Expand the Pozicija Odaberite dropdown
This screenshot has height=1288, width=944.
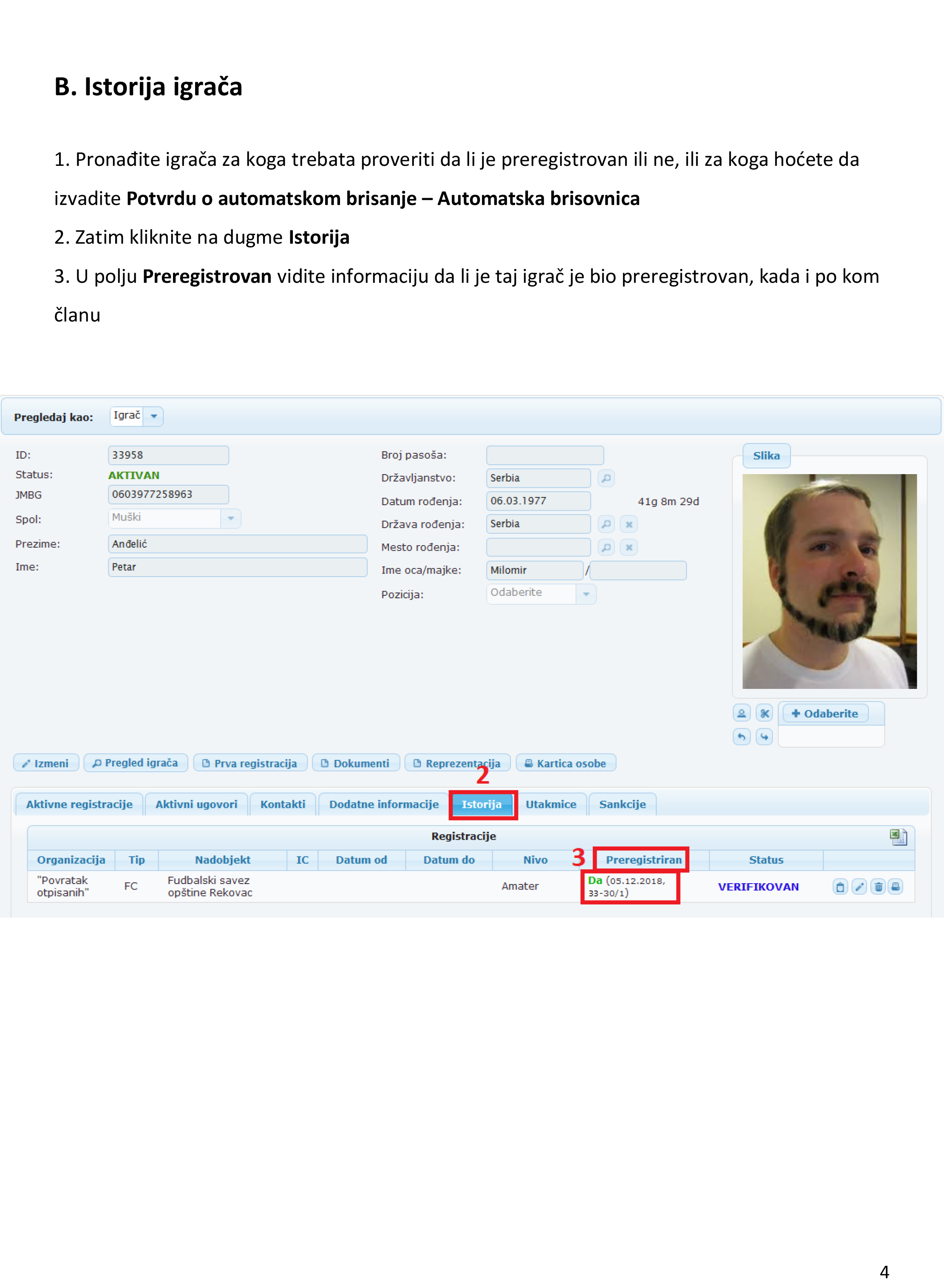[x=586, y=594]
